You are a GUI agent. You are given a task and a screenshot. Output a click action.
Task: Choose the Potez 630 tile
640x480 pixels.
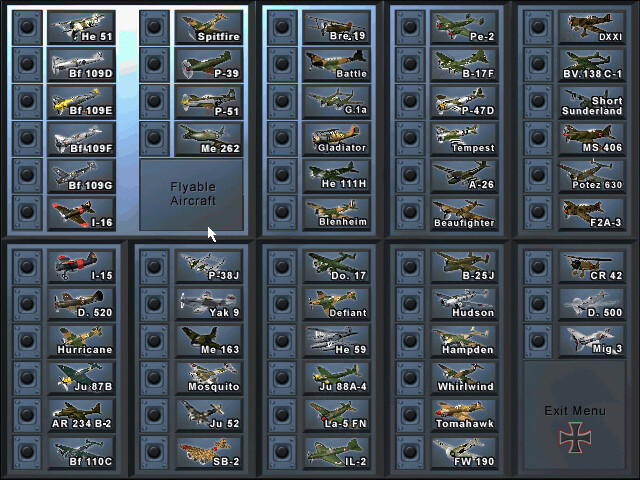(592, 176)
